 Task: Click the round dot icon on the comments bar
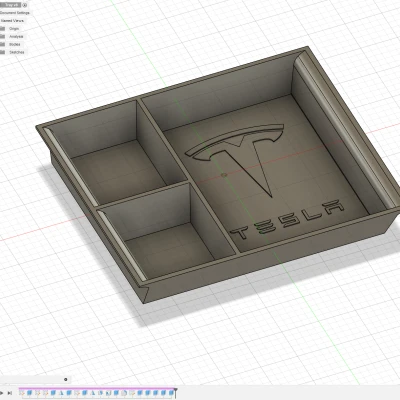pos(66,379)
